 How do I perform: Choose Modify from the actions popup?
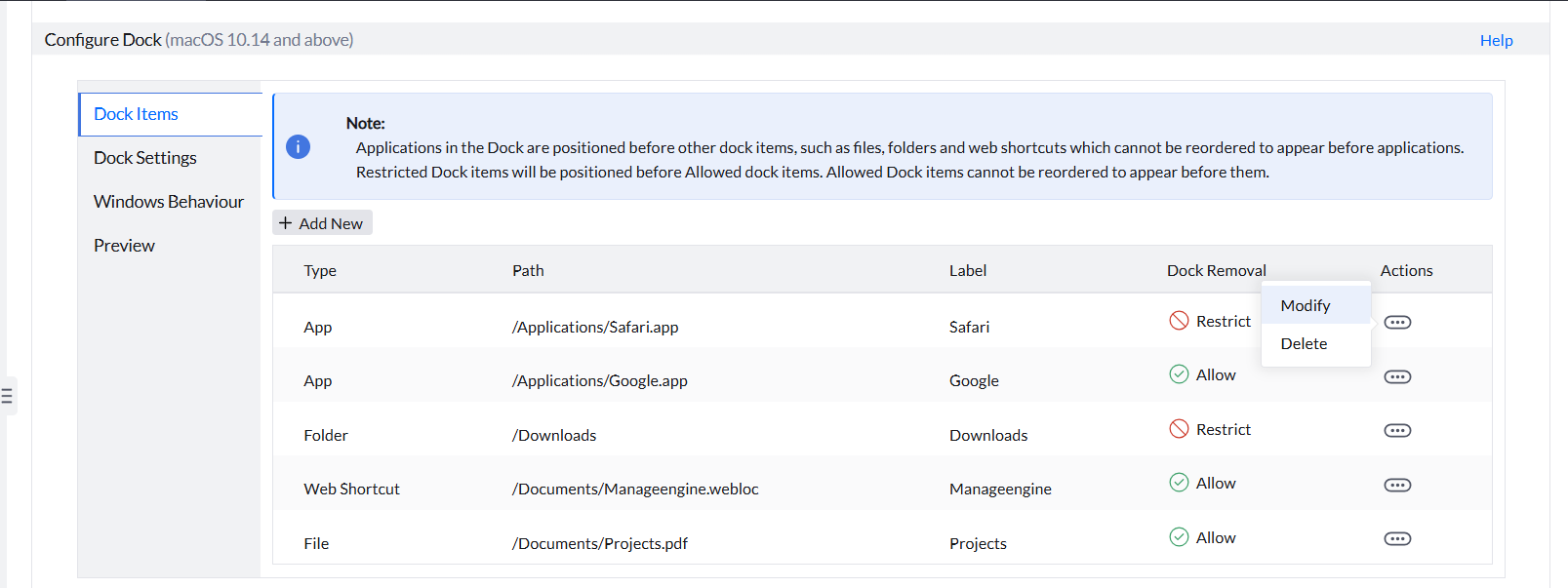[x=1305, y=306]
